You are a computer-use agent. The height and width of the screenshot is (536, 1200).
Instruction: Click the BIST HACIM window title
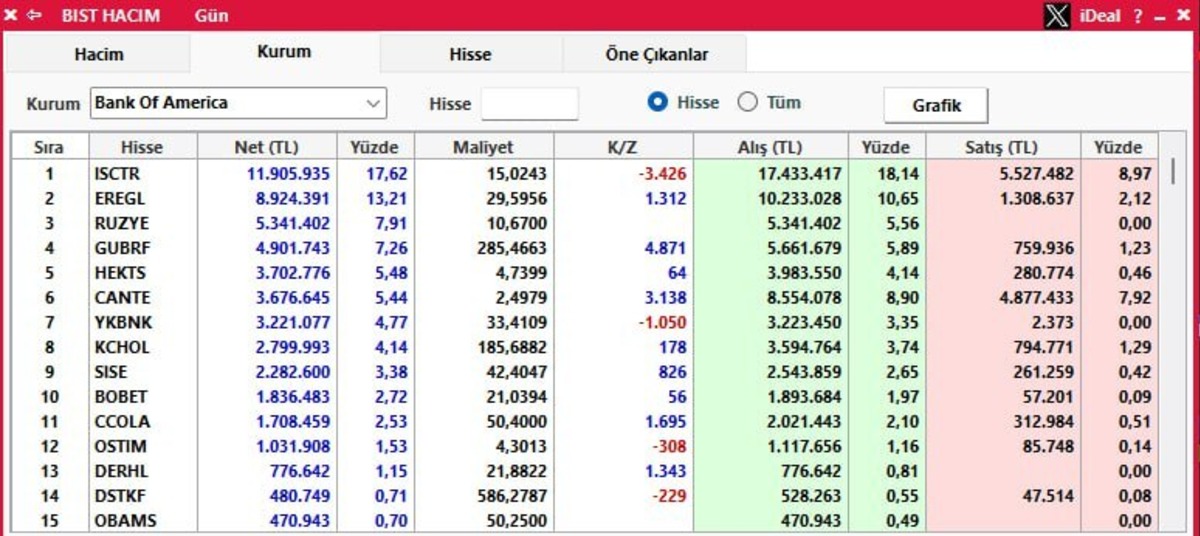[x=111, y=16]
